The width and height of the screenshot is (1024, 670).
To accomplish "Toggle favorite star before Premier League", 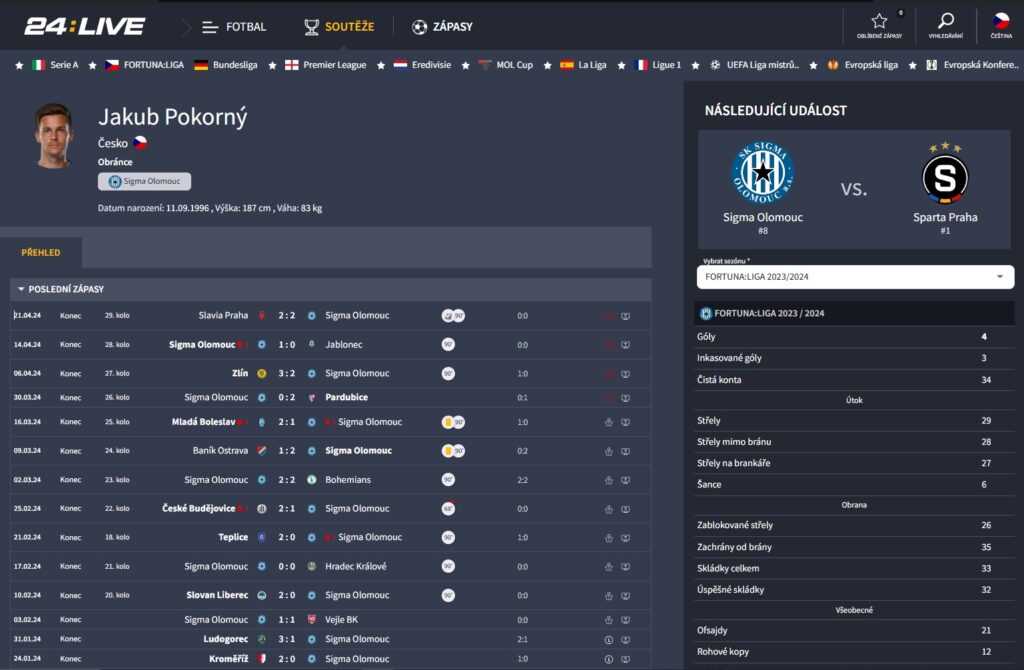I will tap(272, 65).
